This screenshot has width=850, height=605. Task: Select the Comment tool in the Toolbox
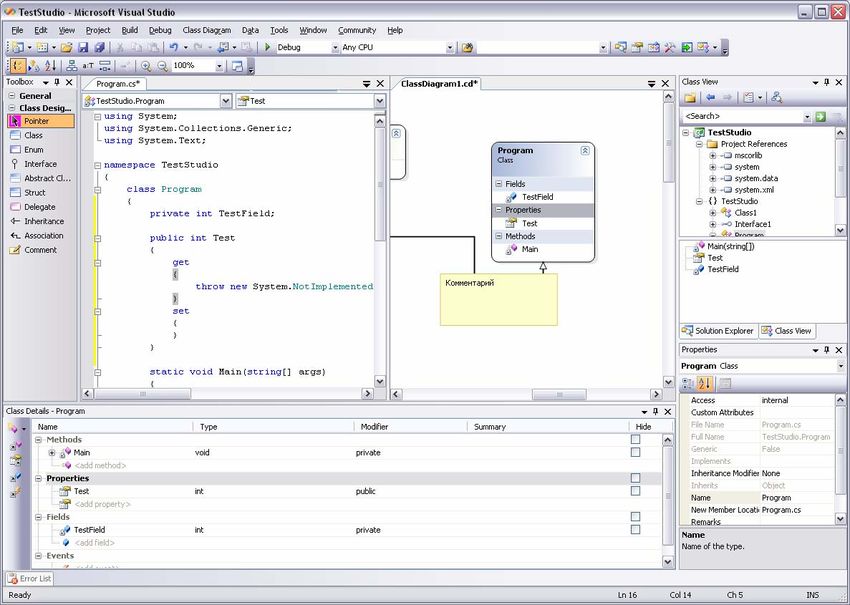pyautogui.click(x=40, y=250)
